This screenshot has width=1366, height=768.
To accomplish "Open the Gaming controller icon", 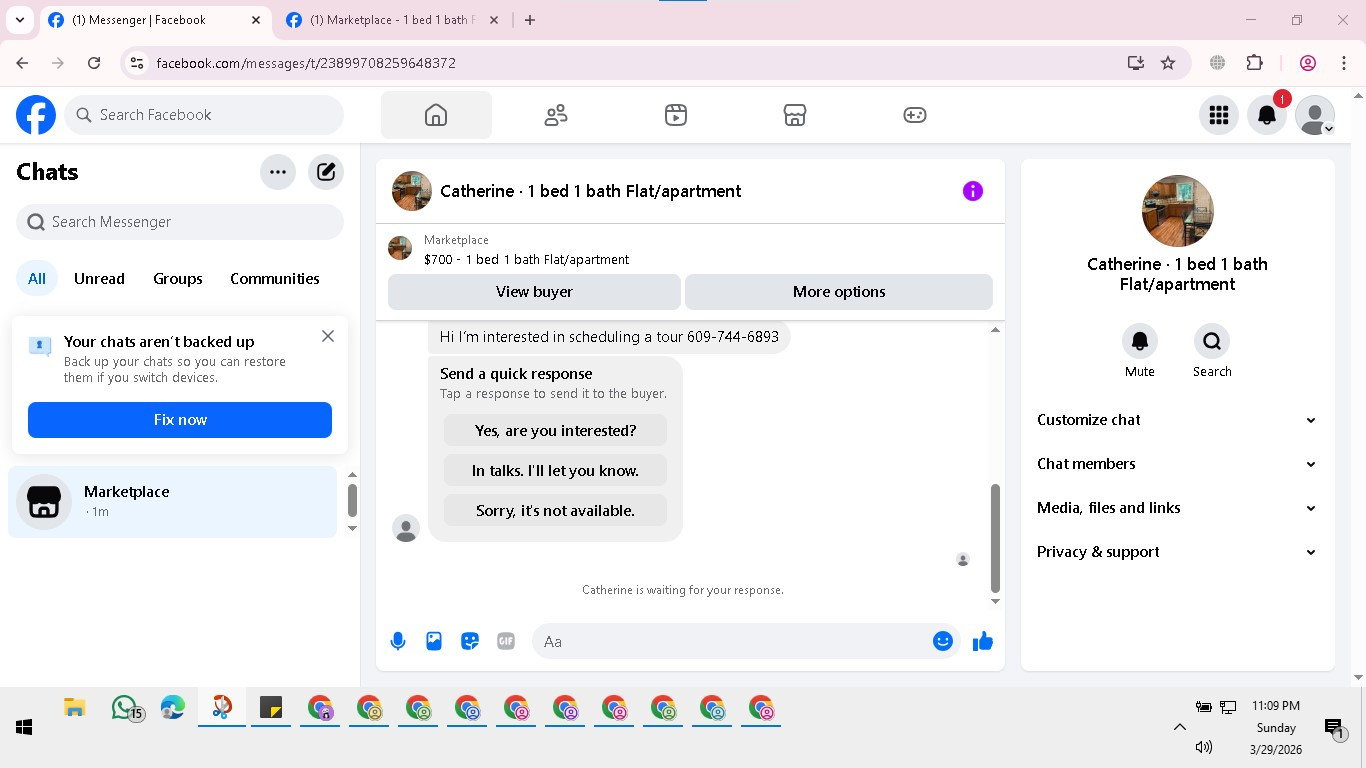I will pyautogui.click(x=915, y=115).
